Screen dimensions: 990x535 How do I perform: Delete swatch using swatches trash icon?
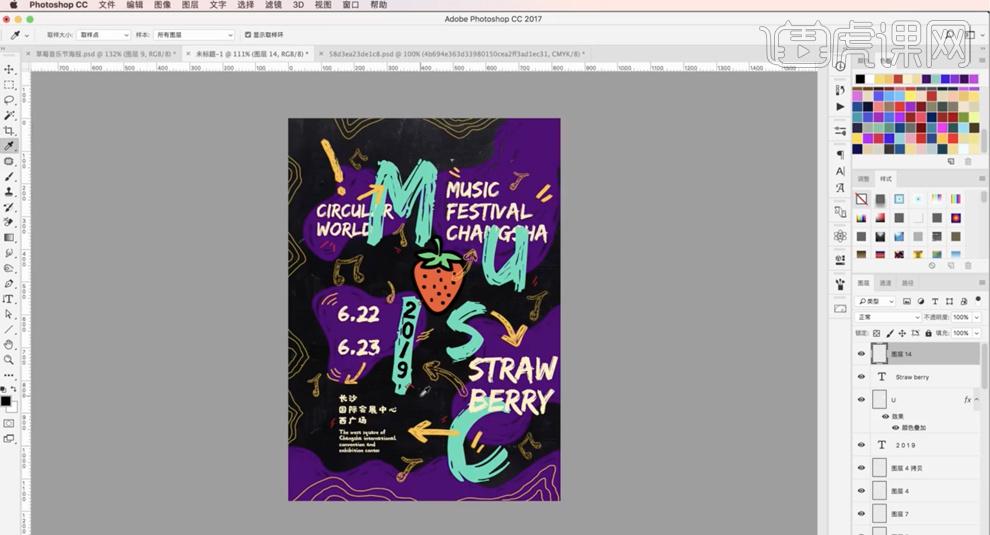tap(968, 162)
